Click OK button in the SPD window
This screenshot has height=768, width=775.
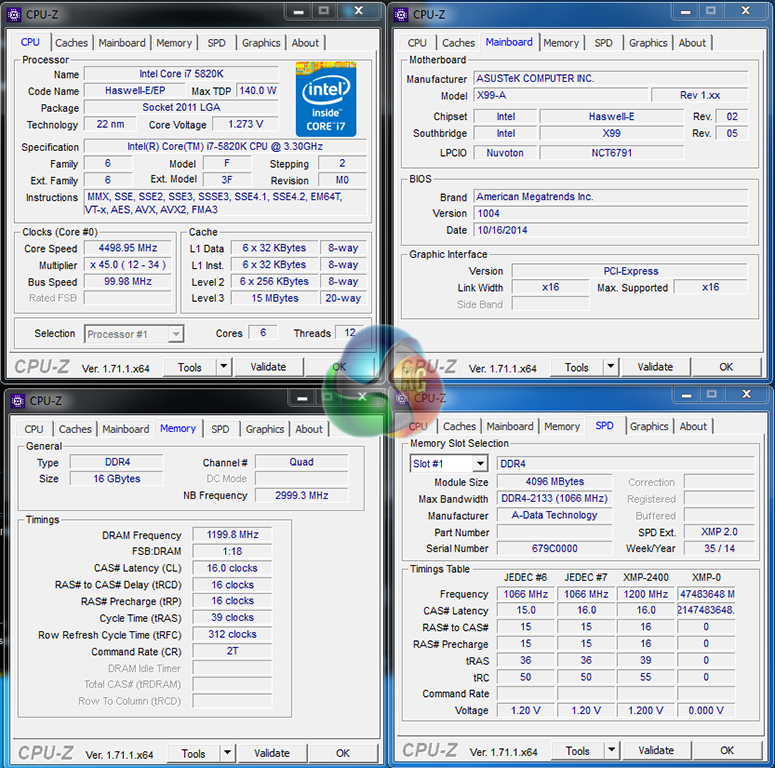[x=727, y=751]
